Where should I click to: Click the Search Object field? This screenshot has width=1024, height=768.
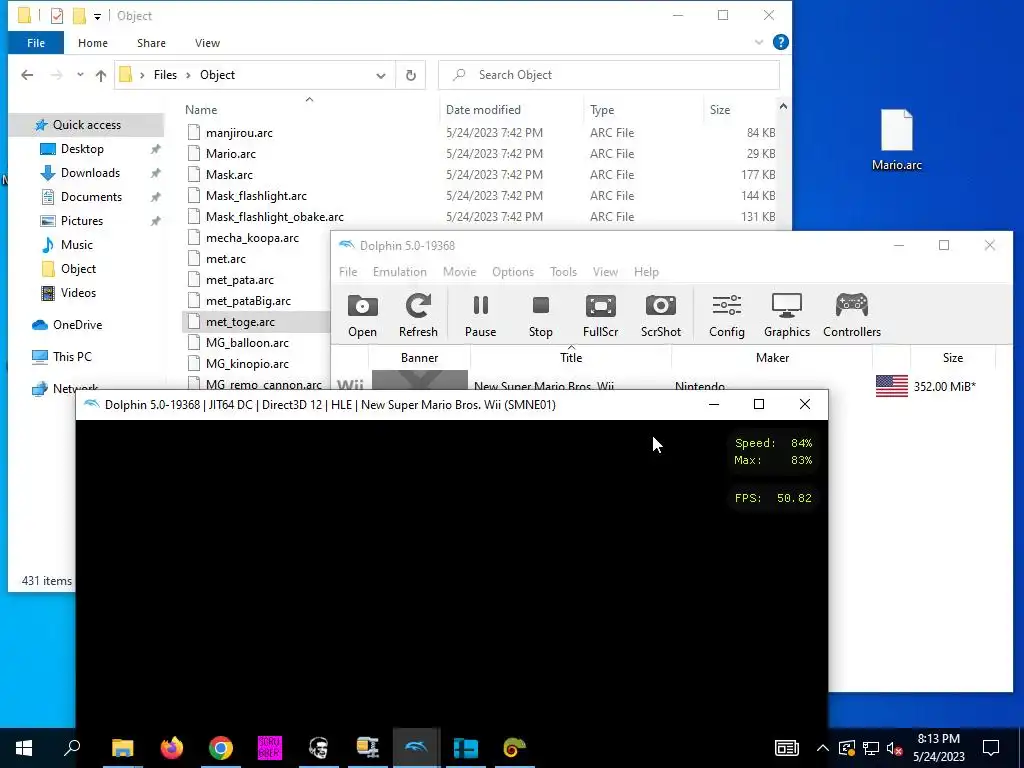(609, 75)
